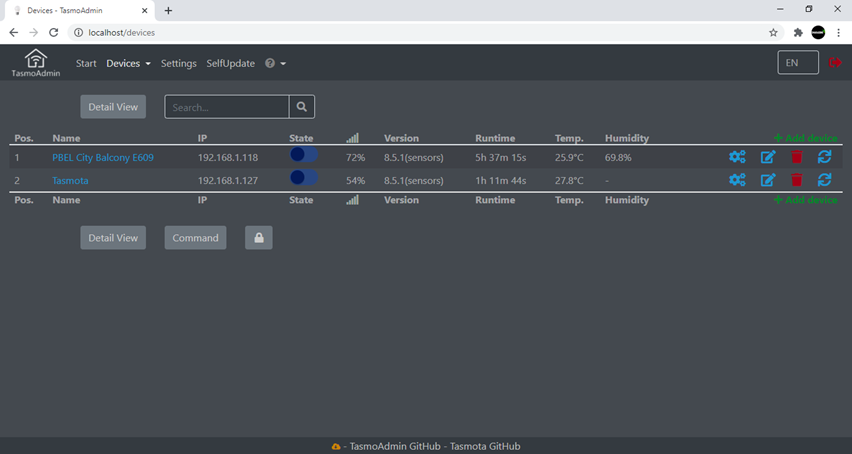
Task: Open configuration gears for Tasmota device
Action: pyautogui.click(x=737, y=180)
